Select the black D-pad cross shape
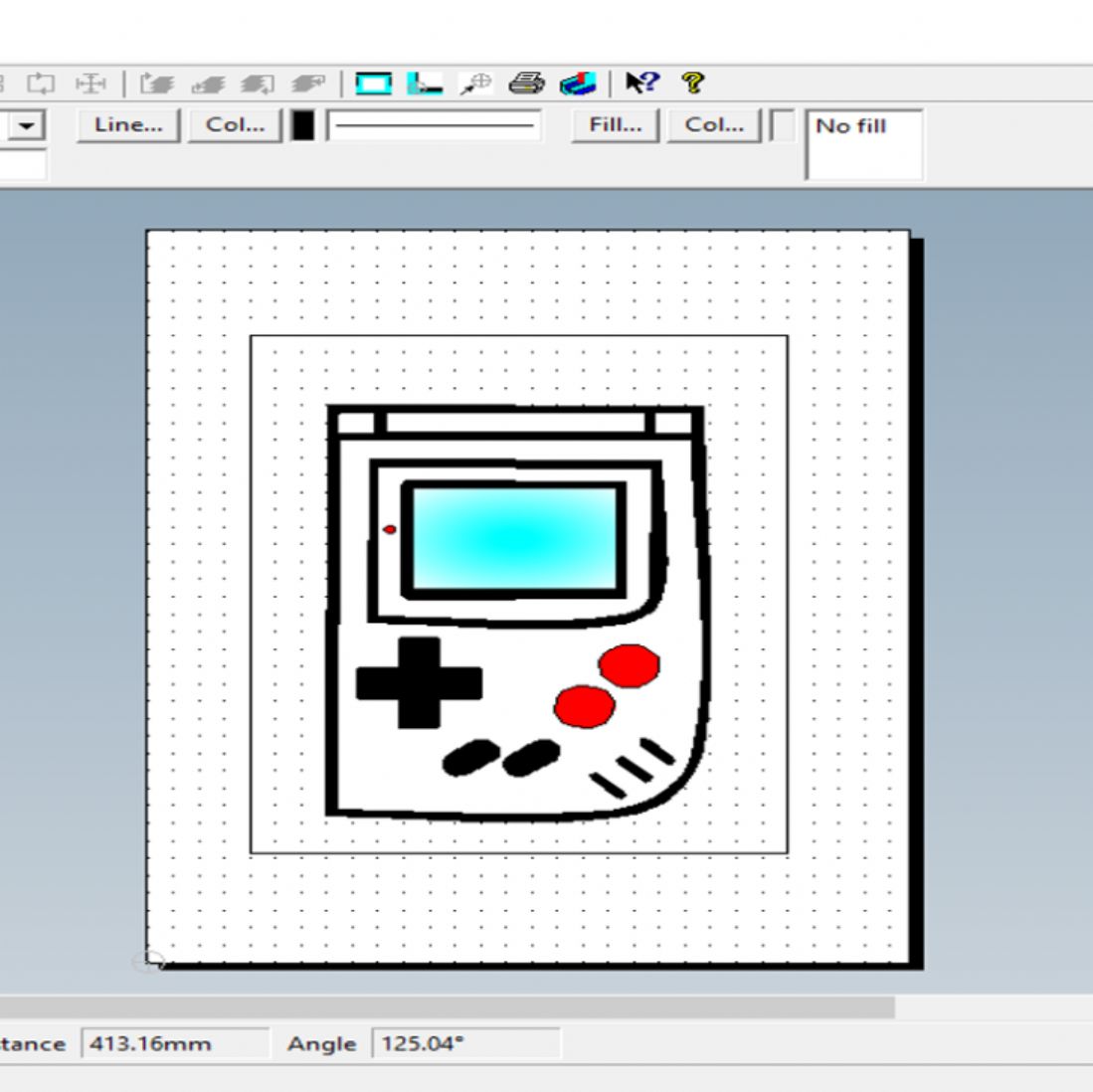Image resolution: width=1093 pixels, height=1092 pixels. [x=419, y=683]
